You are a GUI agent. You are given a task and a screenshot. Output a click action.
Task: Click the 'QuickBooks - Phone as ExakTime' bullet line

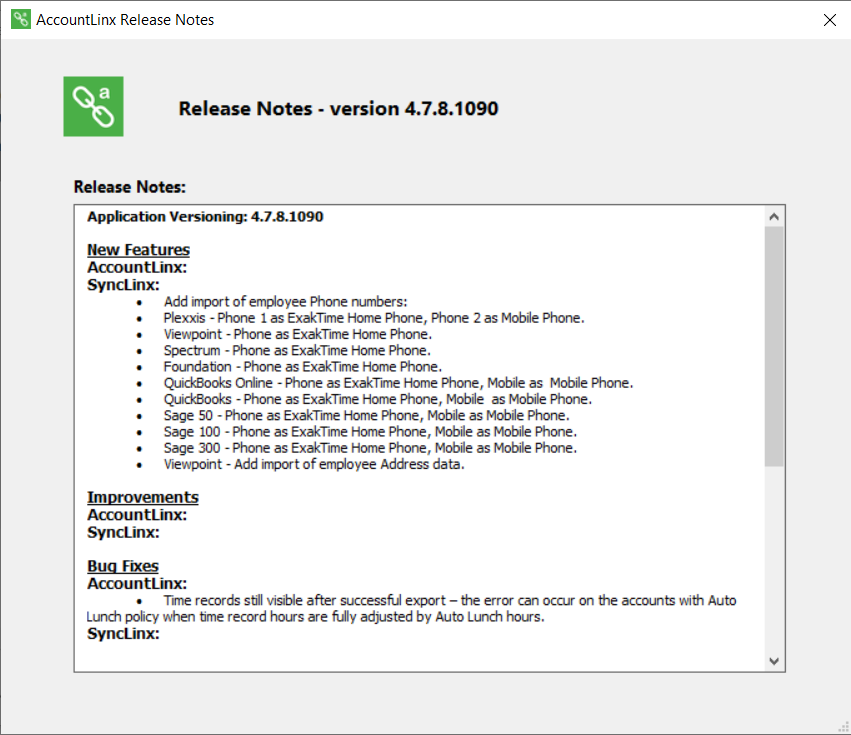pos(378,400)
